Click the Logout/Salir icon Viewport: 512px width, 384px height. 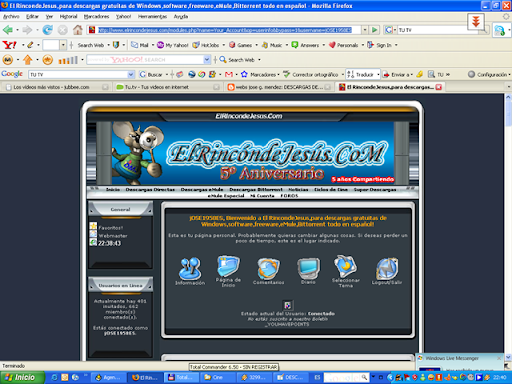[x=387, y=268]
